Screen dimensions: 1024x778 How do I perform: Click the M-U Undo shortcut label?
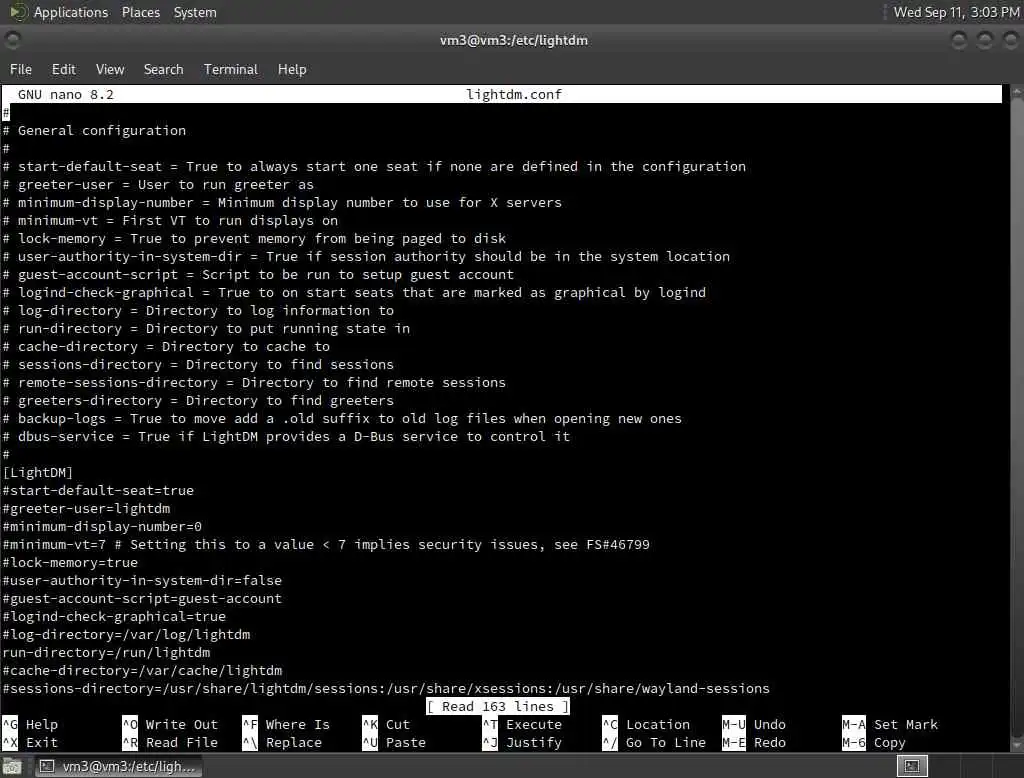pos(754,724)
